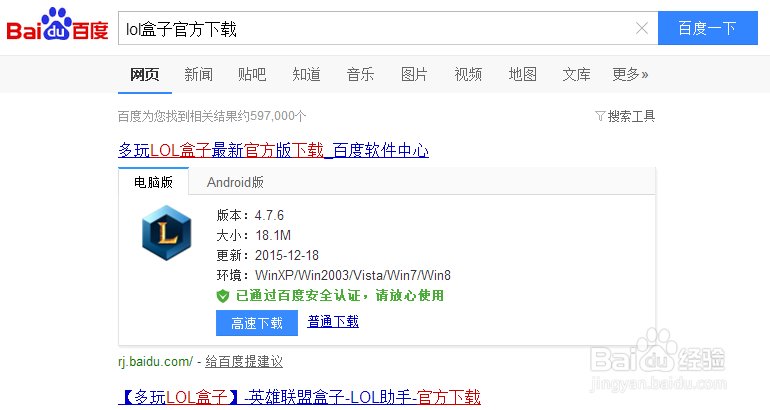Select the 网页 tab

pos(144,75)
